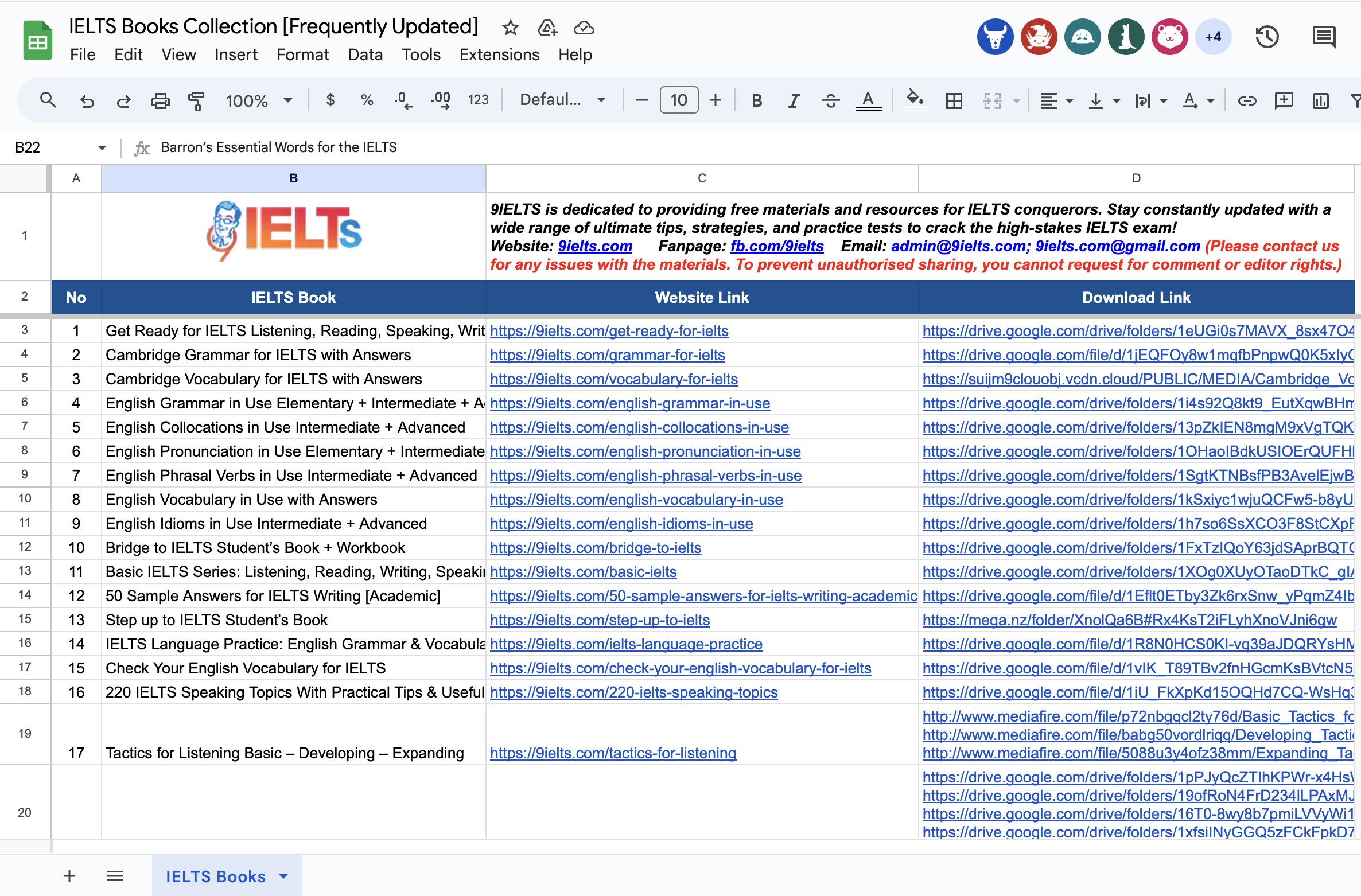Open the text wrapping dropdown
Screen dimensions: 1361x896
[x=1151, y=101]
